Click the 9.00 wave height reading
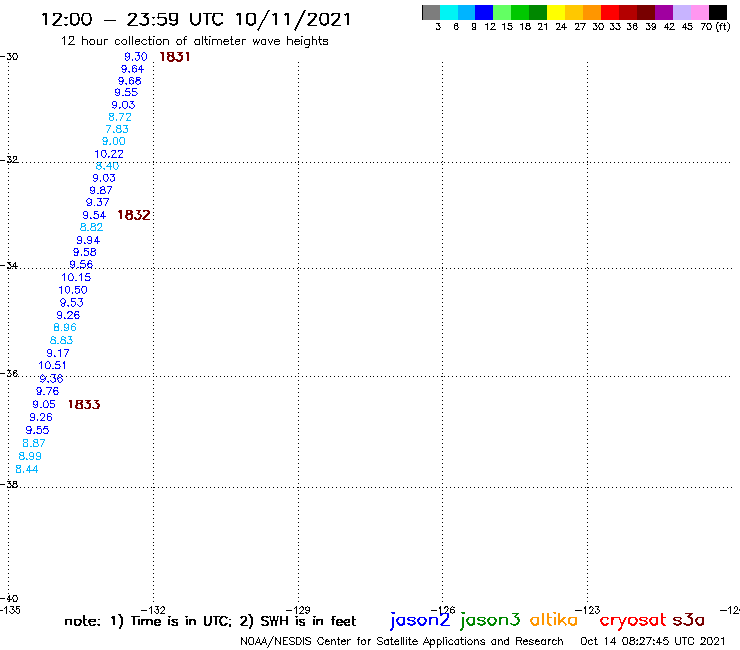 pos(114,141)
